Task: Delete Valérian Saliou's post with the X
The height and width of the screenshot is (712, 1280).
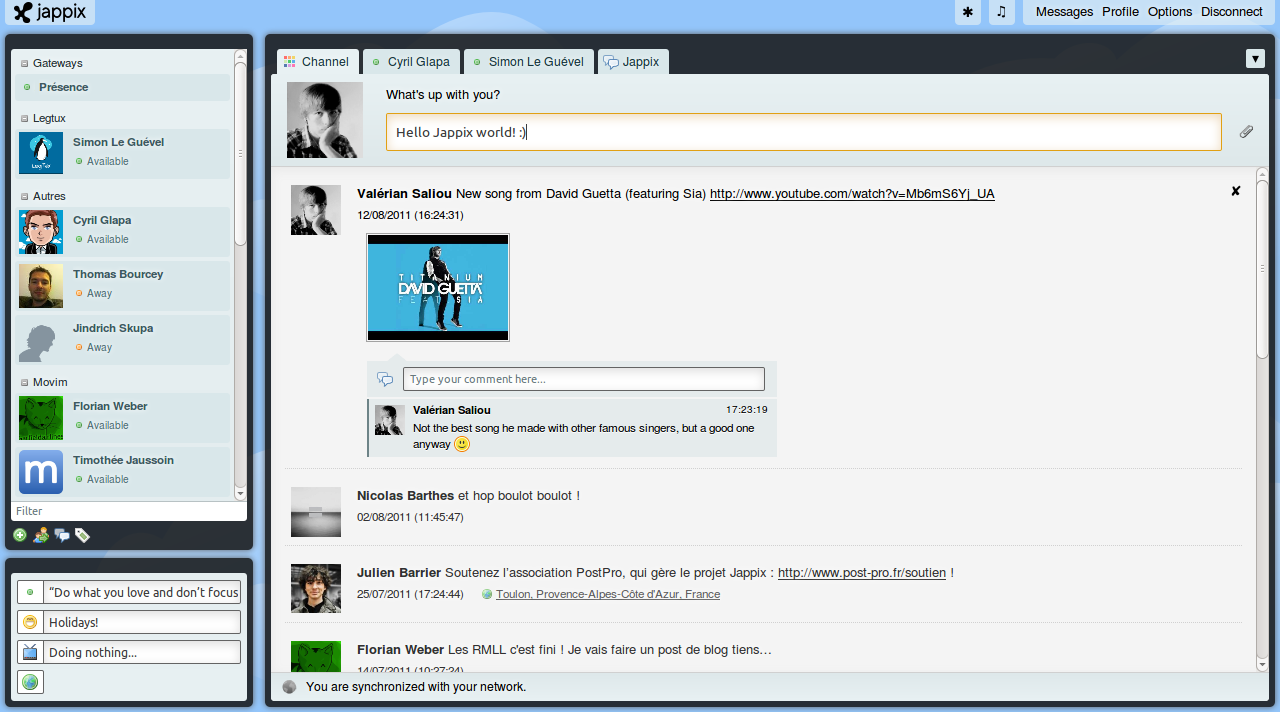Action: (x=1235, y=190)
